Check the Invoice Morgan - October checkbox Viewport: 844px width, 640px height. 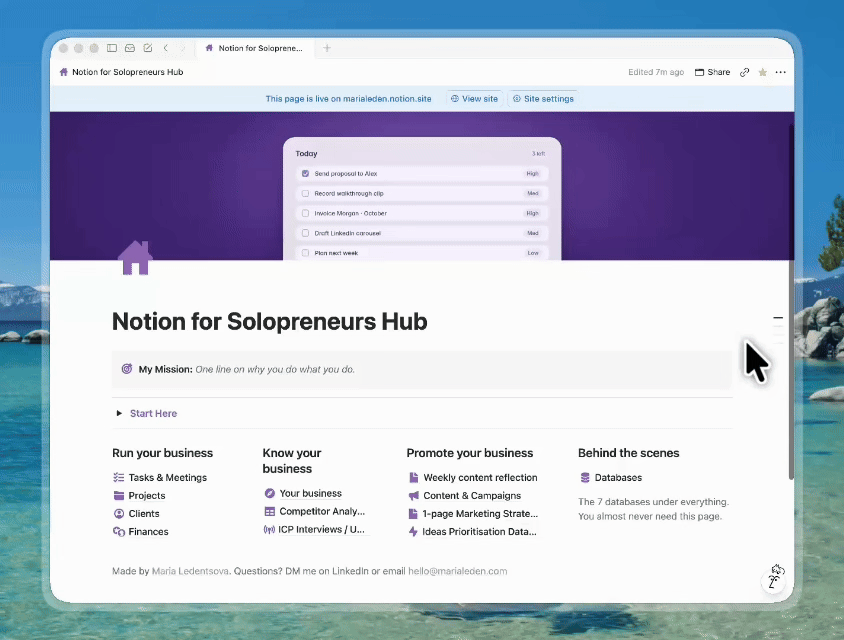pyautogui.click(x=305, y=213)
